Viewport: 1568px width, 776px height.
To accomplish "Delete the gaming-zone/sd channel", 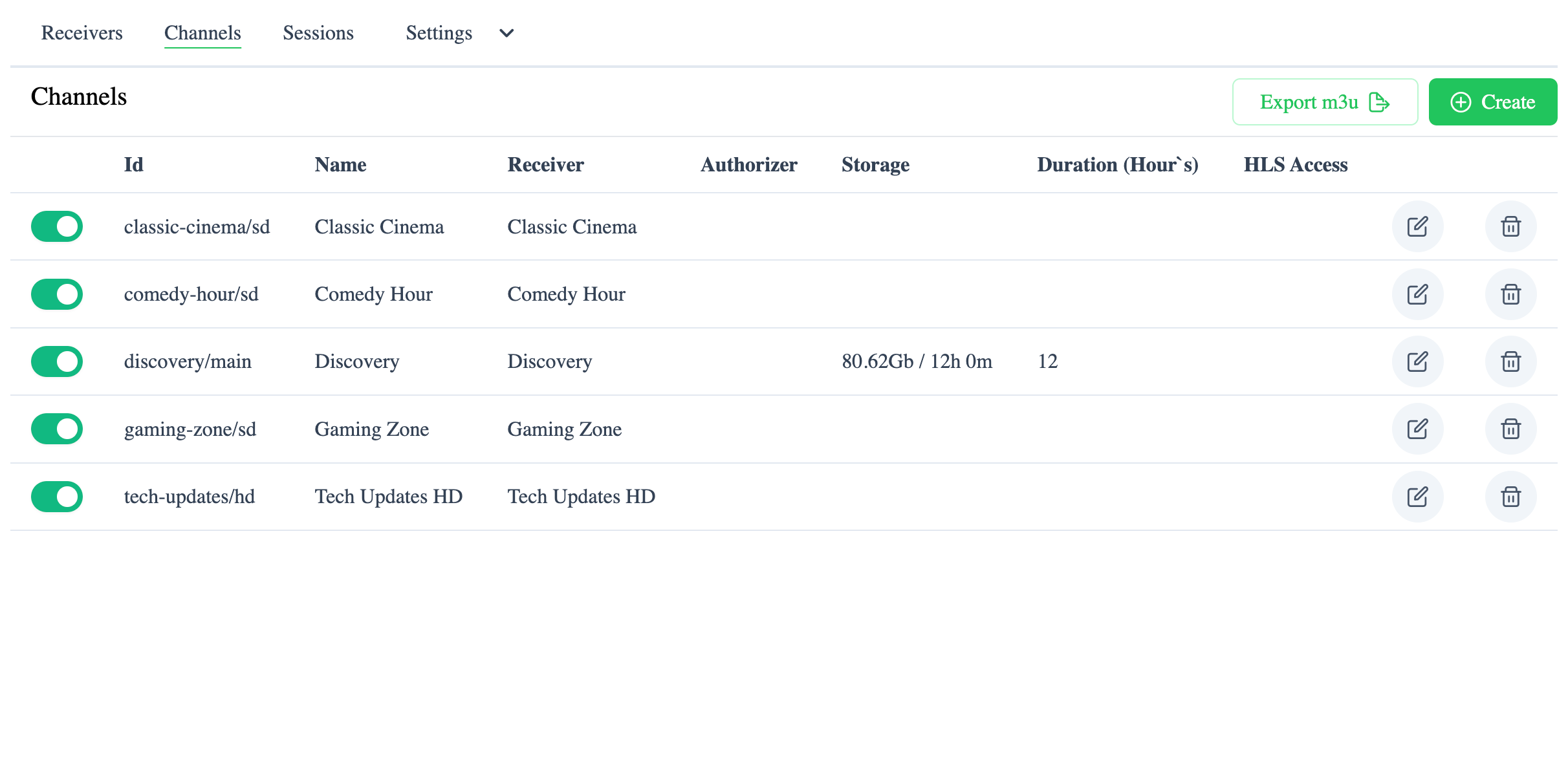I will click(x=1510, y=429).
